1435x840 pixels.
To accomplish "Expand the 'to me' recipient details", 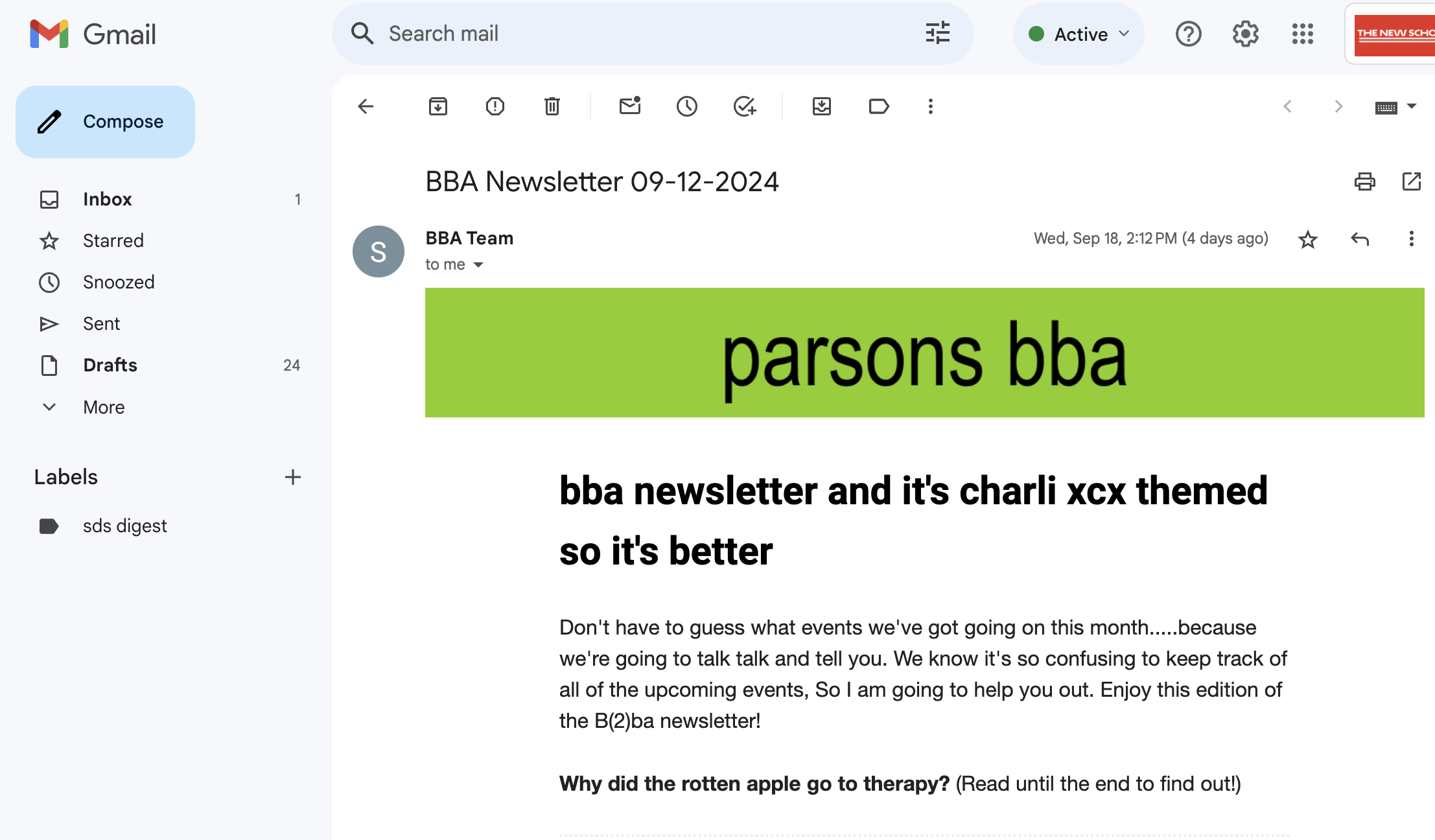I will tap(478, 264).
